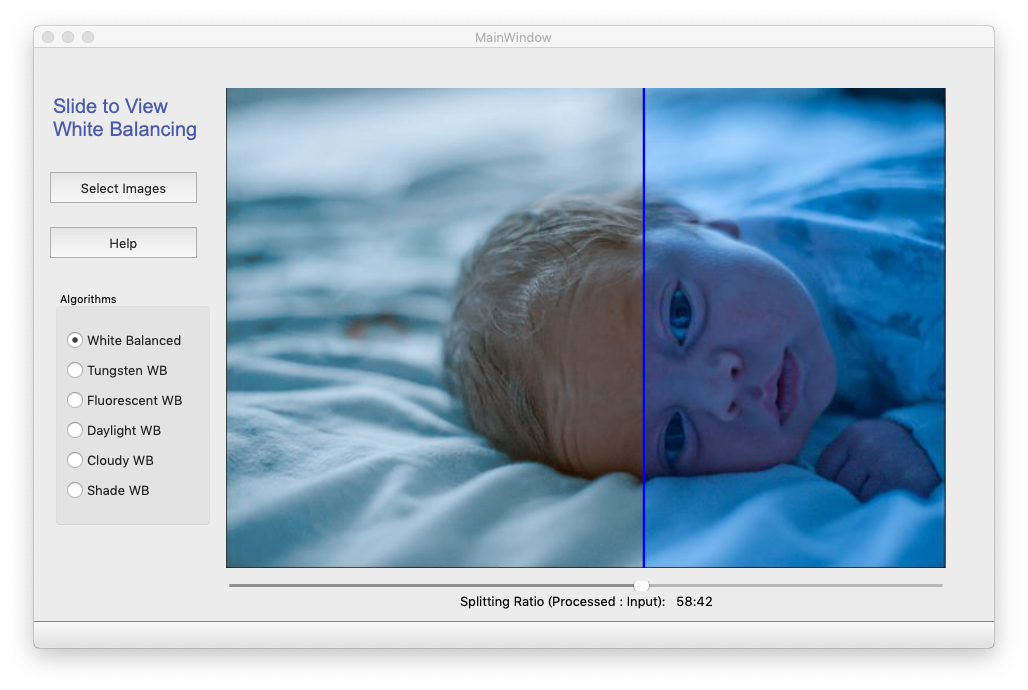Click the Slide to View White Balancing heading

point(125,117)
